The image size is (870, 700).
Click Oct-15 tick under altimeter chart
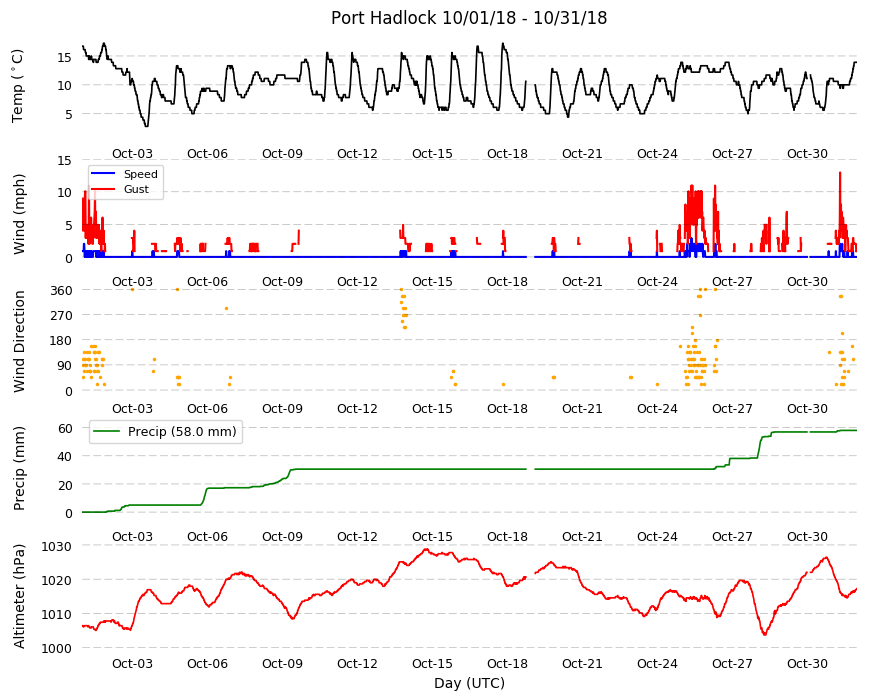tap(432, 663)
